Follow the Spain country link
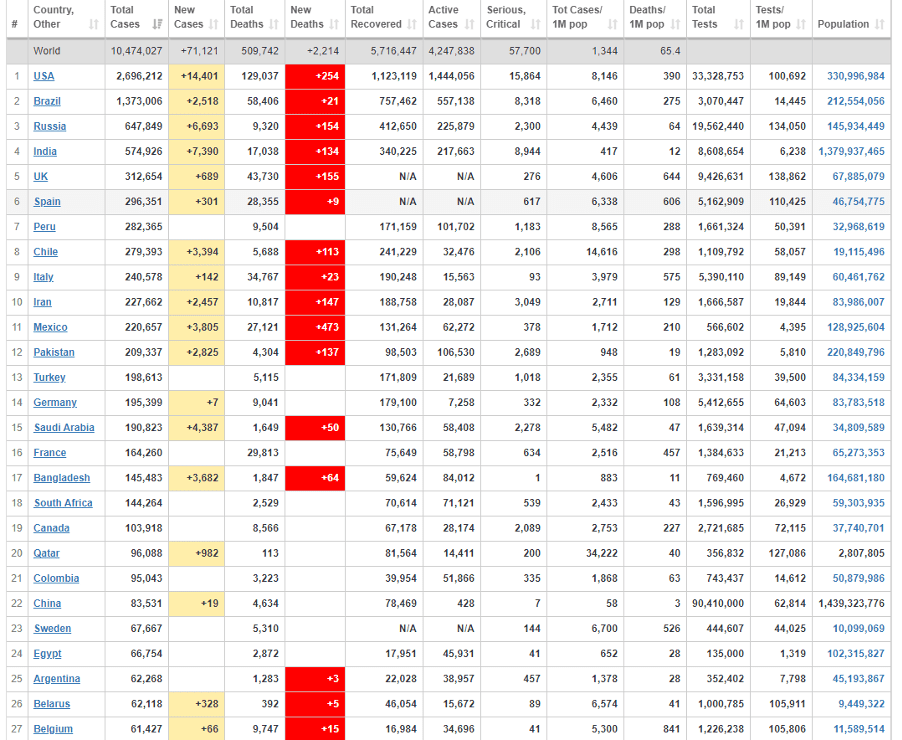 pyautogui.click(x=47, y=201)
